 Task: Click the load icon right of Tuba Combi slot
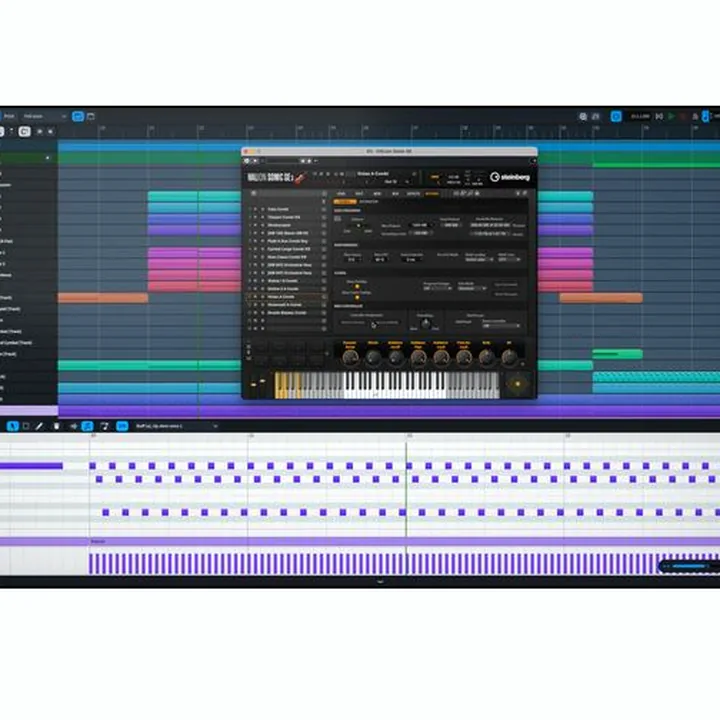(x=324, y=209)
